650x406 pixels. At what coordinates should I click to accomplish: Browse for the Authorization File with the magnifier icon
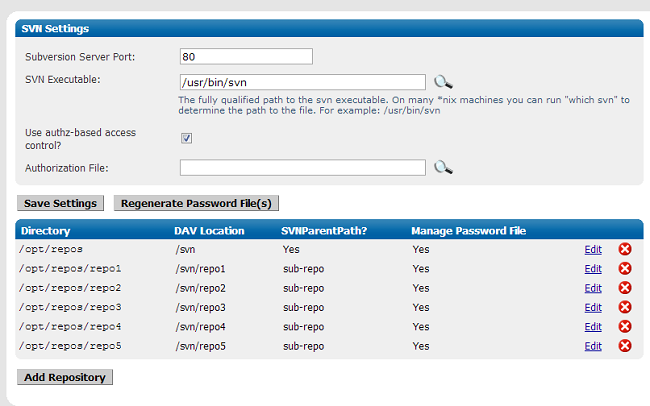point(443,168)
